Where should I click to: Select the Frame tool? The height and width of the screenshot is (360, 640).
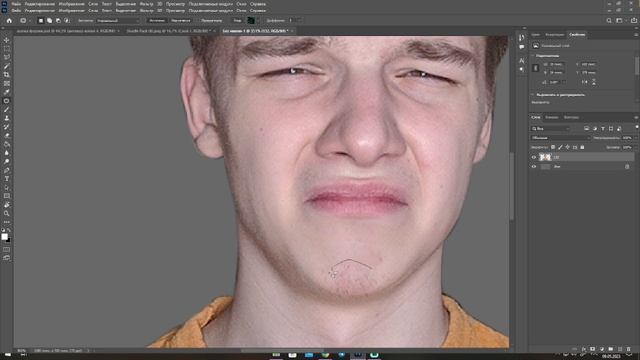tap(7, 83)
